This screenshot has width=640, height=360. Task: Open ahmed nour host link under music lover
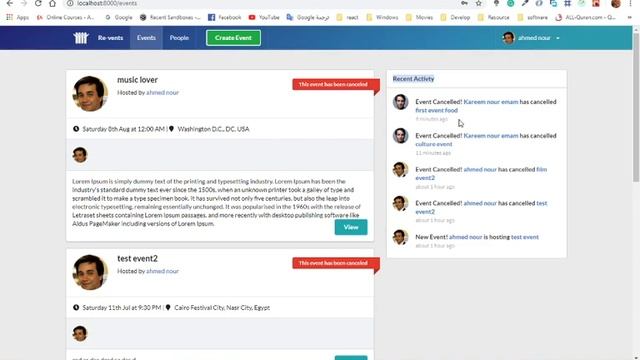[x=162, y=93]
